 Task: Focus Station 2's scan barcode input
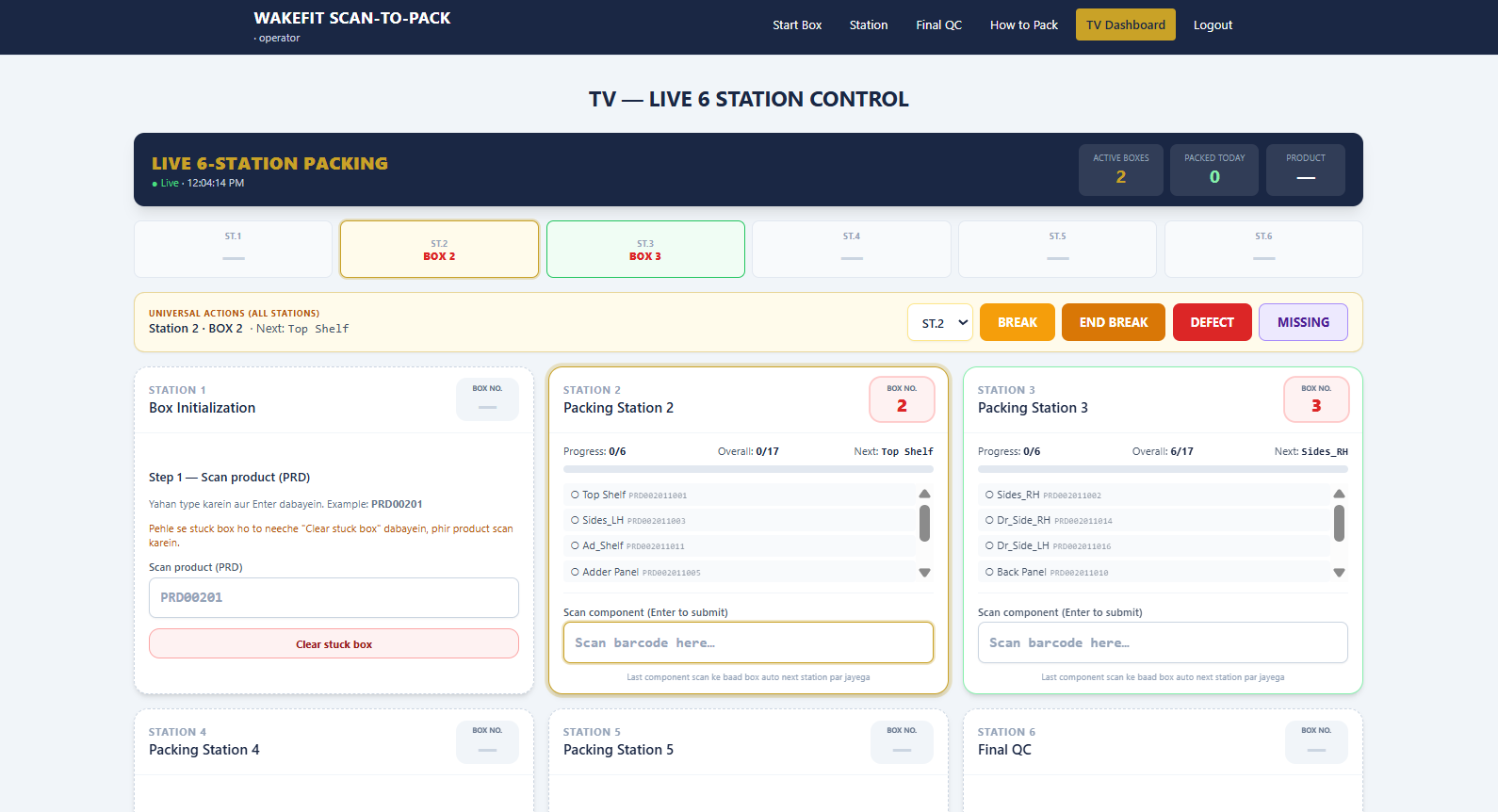coord(748,642)
